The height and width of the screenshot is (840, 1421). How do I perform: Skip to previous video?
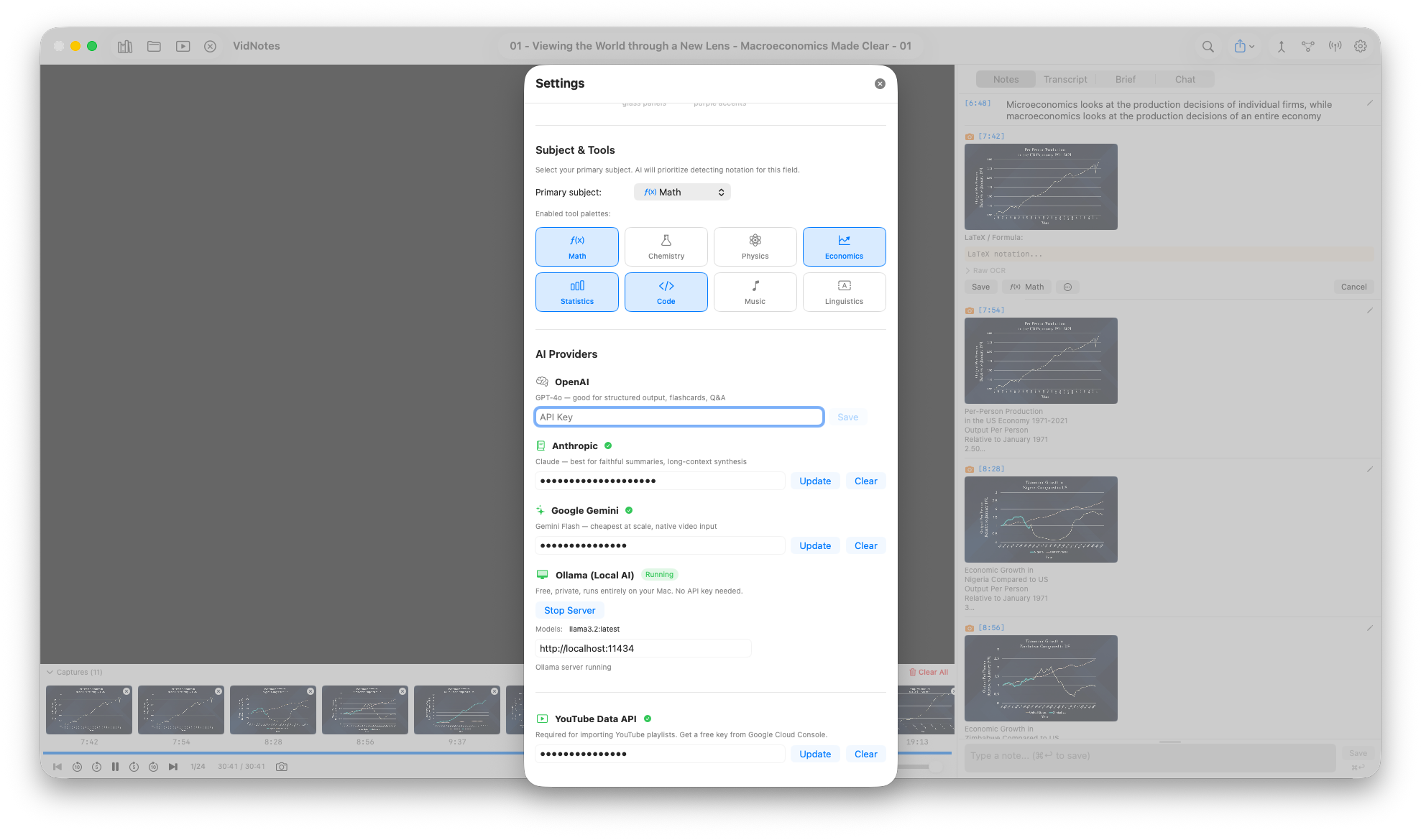[x=58, y=767]
